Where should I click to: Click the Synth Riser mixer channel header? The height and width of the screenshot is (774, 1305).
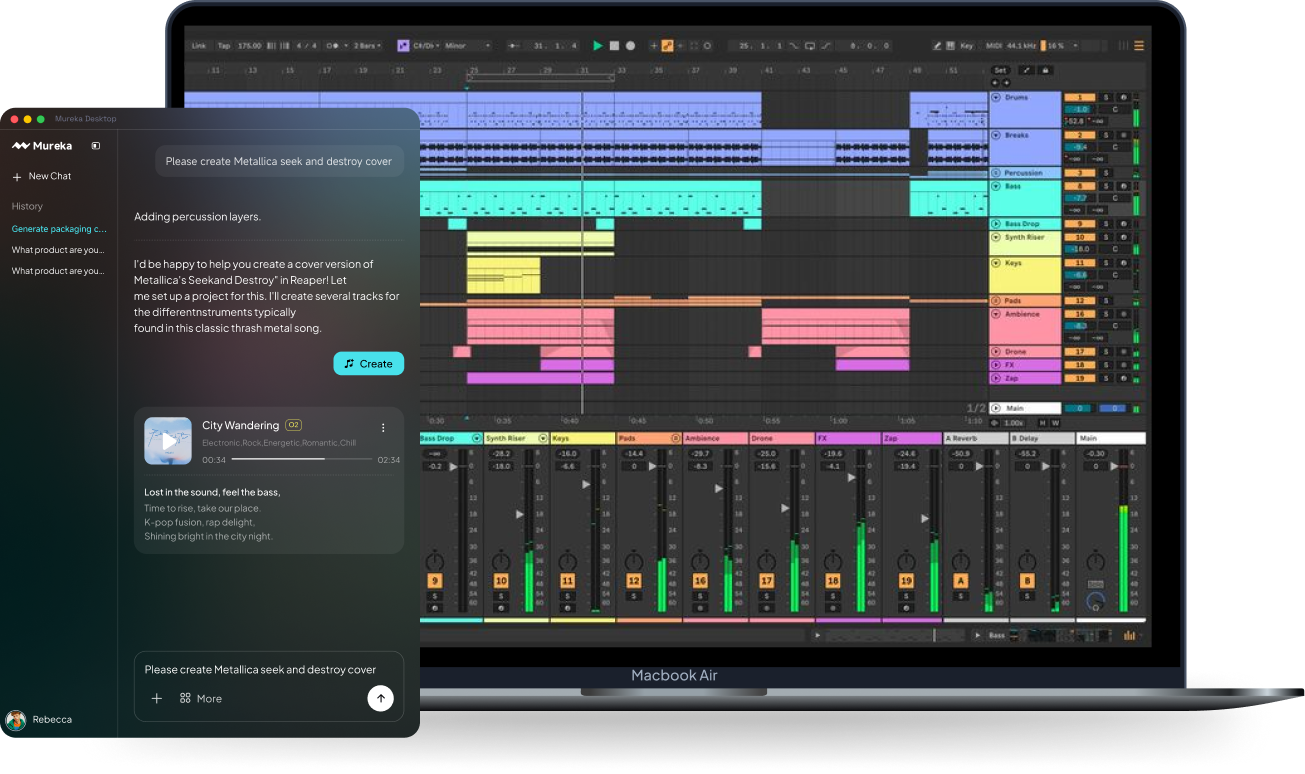[516, 438]
